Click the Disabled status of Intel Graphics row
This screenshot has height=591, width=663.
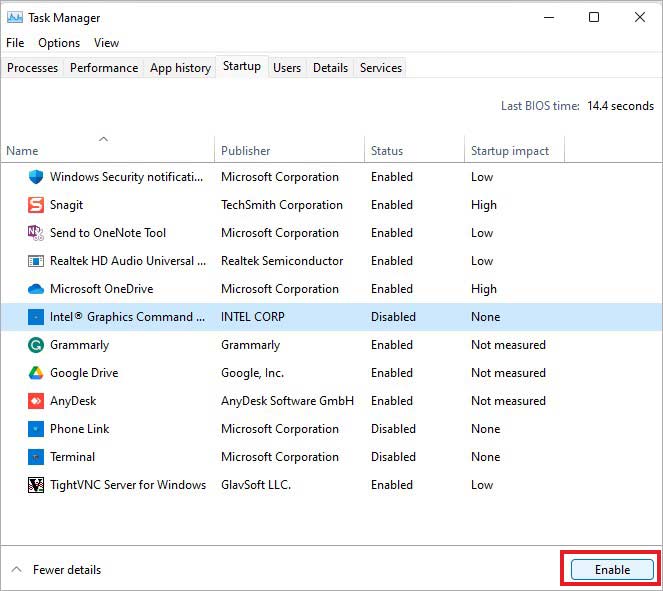pyautogui.click(x=393, y=317)
